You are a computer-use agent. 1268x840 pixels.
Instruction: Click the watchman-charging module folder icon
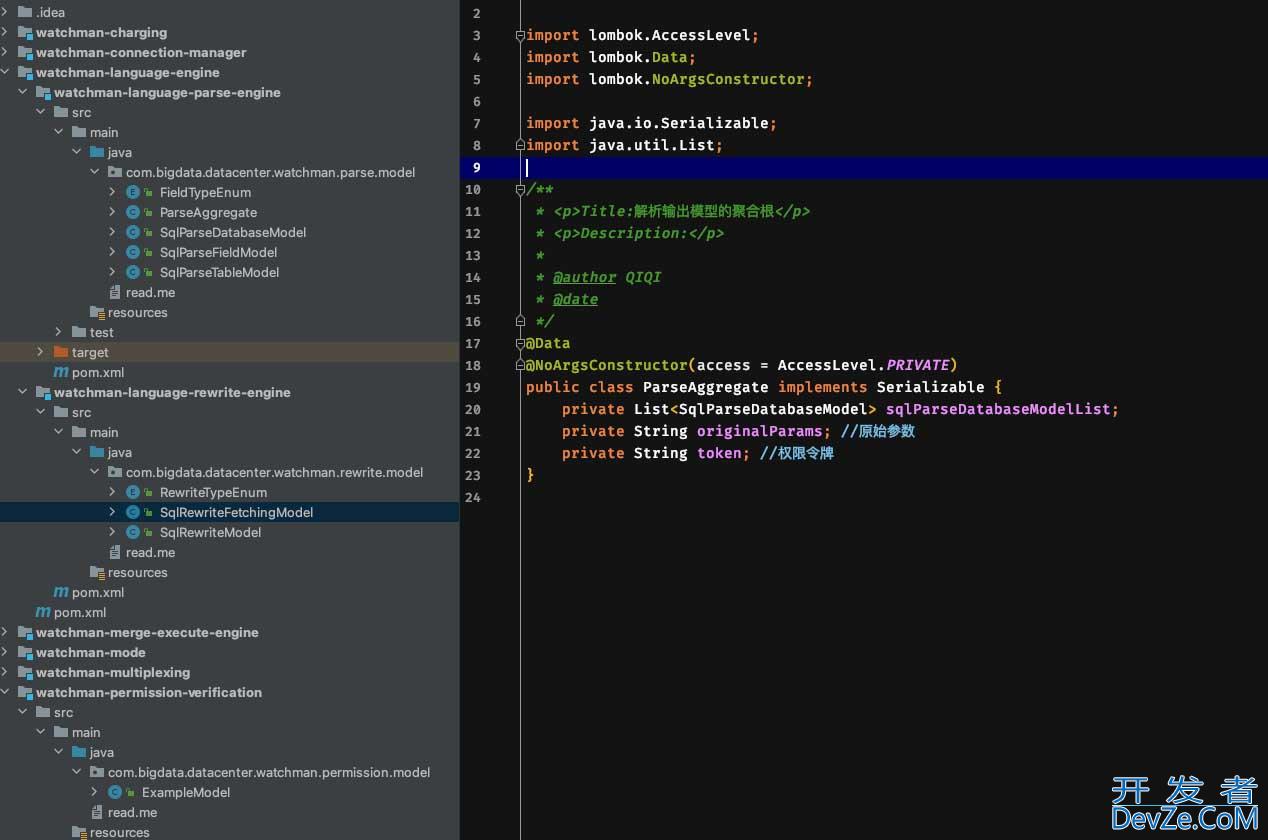pos(25,32)
